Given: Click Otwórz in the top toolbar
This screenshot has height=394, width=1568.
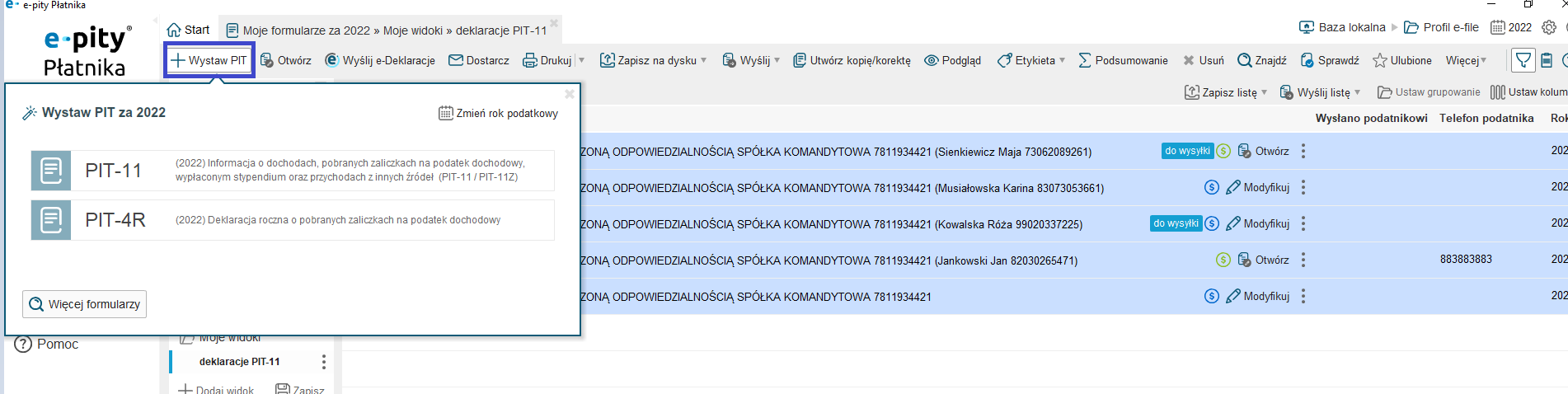Looking at the screenshot, I should tap(285, 60).
